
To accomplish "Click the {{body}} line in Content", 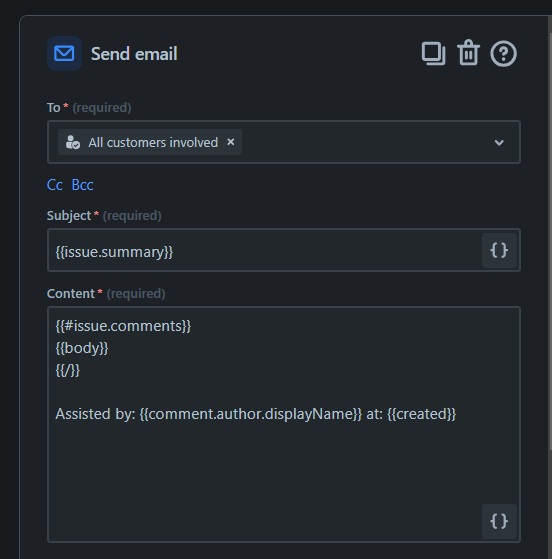I will tap(82, 348).
